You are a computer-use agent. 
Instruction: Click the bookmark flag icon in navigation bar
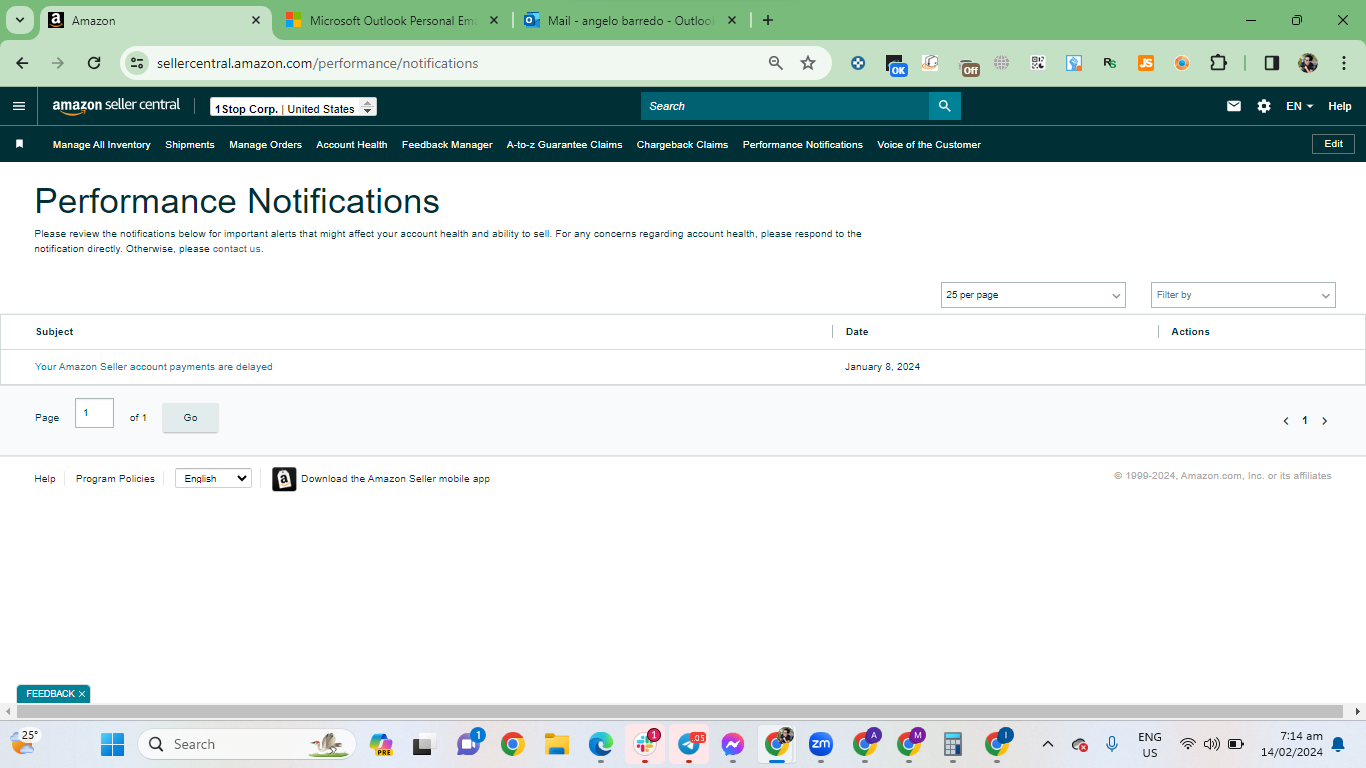pyautogui.click(x=19, y=144)
